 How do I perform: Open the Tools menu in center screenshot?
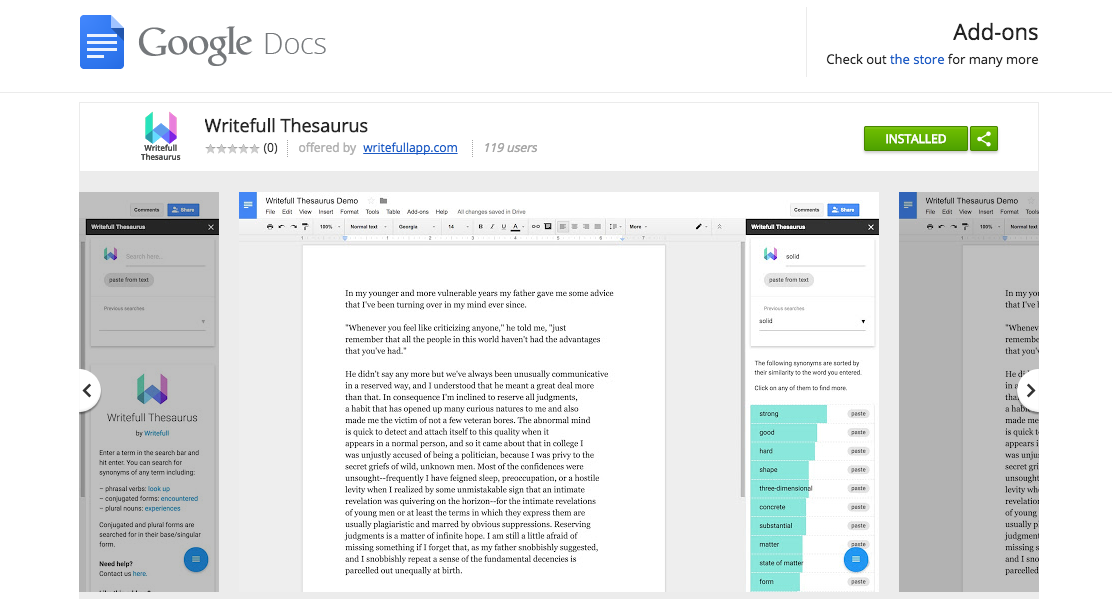[372, 212]
